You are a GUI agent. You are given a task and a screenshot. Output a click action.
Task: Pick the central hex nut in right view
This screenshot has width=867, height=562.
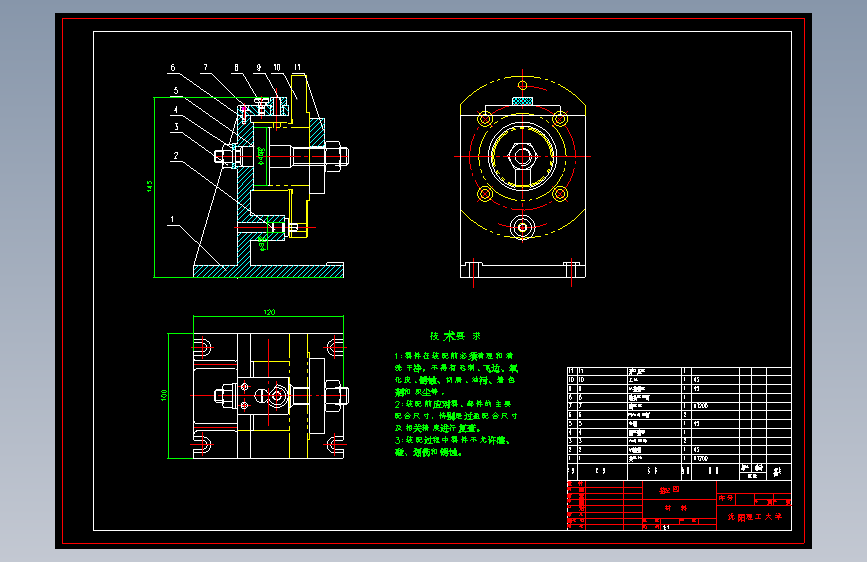click(523, 157)
